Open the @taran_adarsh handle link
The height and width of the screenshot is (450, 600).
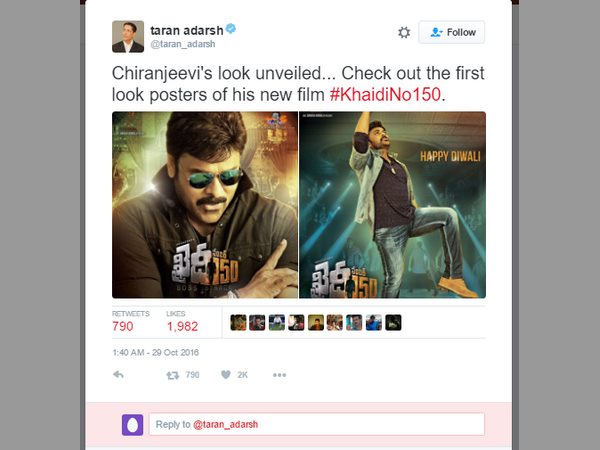(x=183, y=44)
